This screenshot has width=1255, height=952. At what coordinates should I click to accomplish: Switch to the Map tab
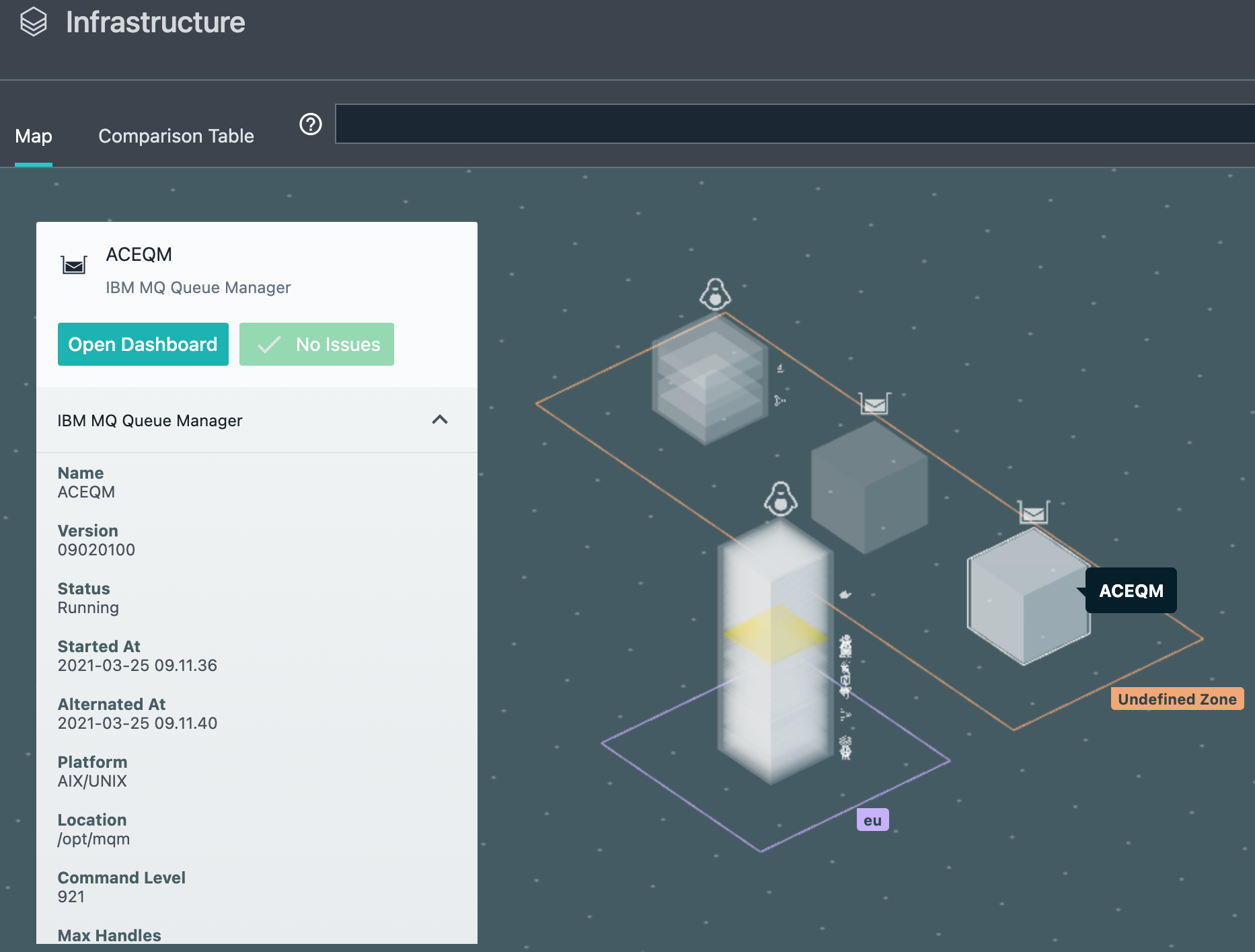[34, 136]
